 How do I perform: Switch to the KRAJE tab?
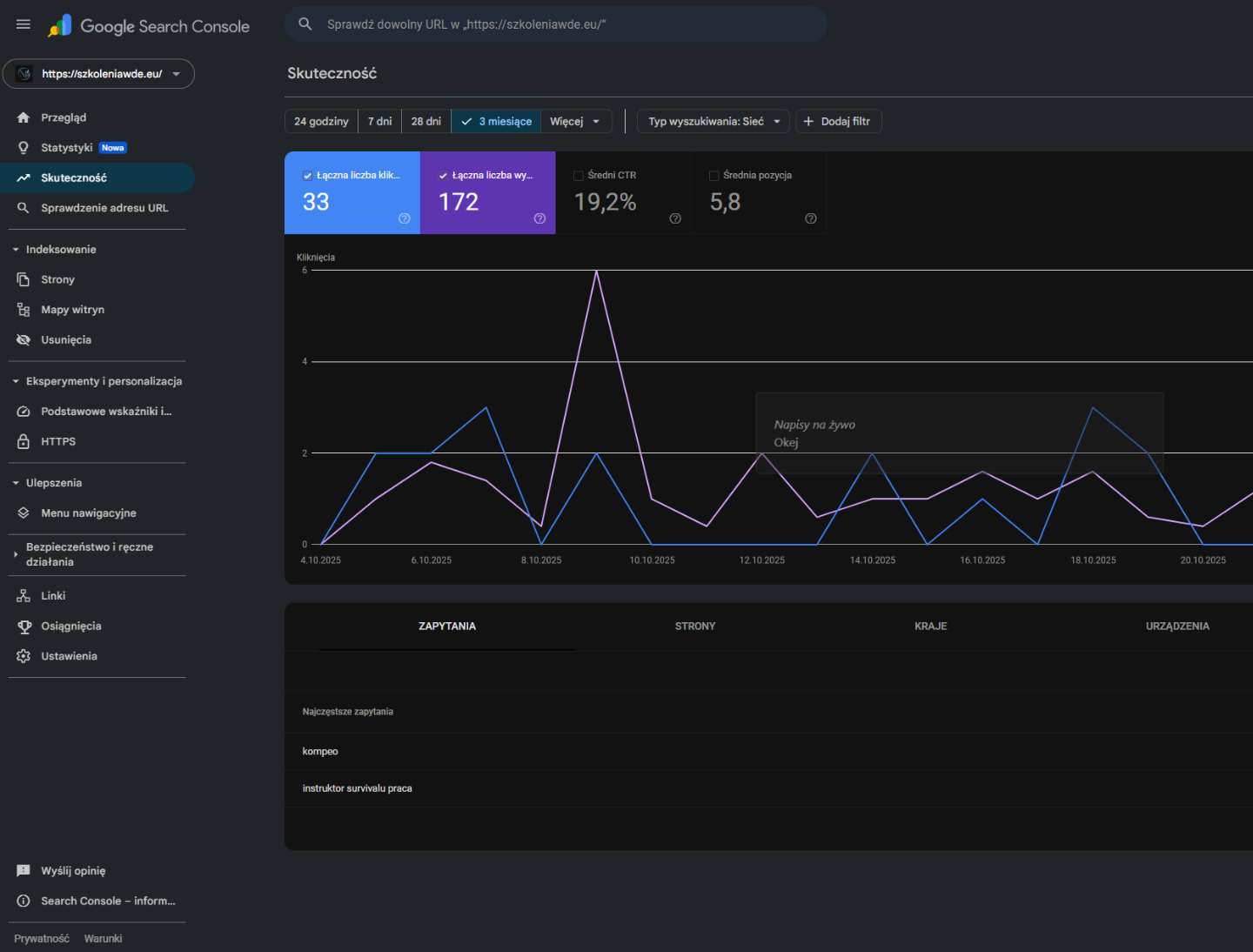pyautogui.click(x=930, y=627)
